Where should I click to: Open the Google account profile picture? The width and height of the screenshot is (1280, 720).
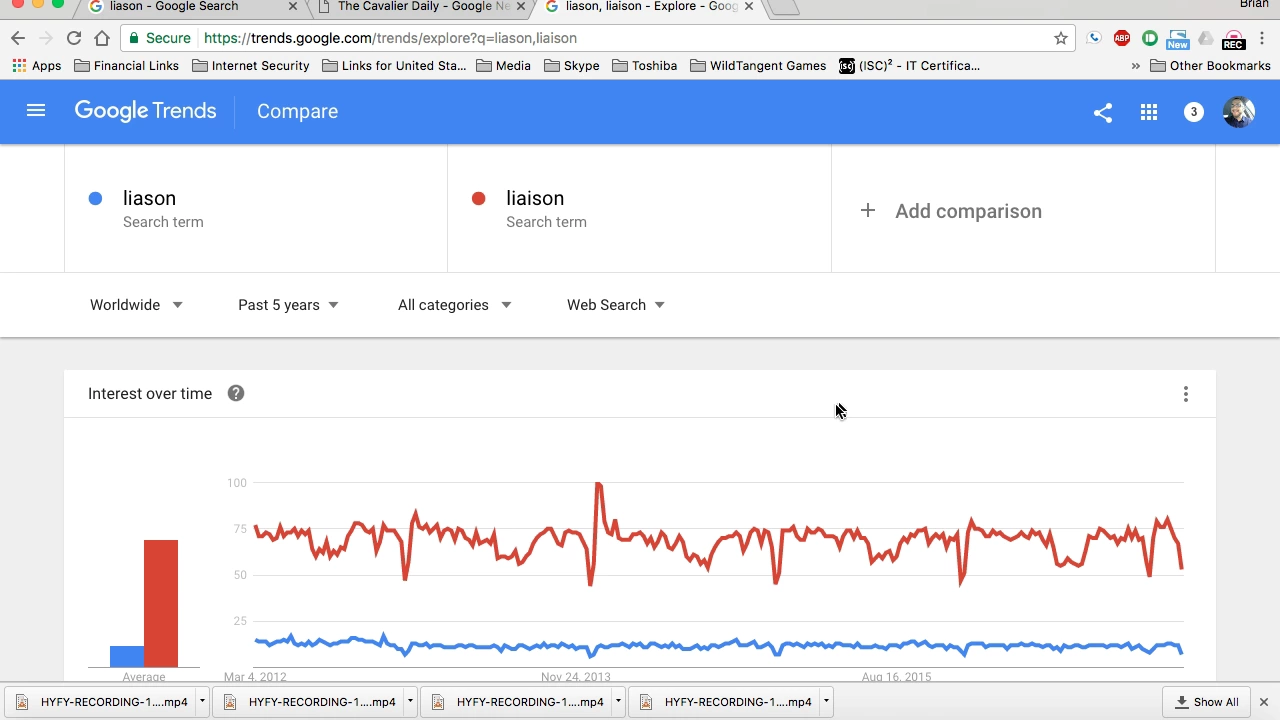(x=1239, y=112)
